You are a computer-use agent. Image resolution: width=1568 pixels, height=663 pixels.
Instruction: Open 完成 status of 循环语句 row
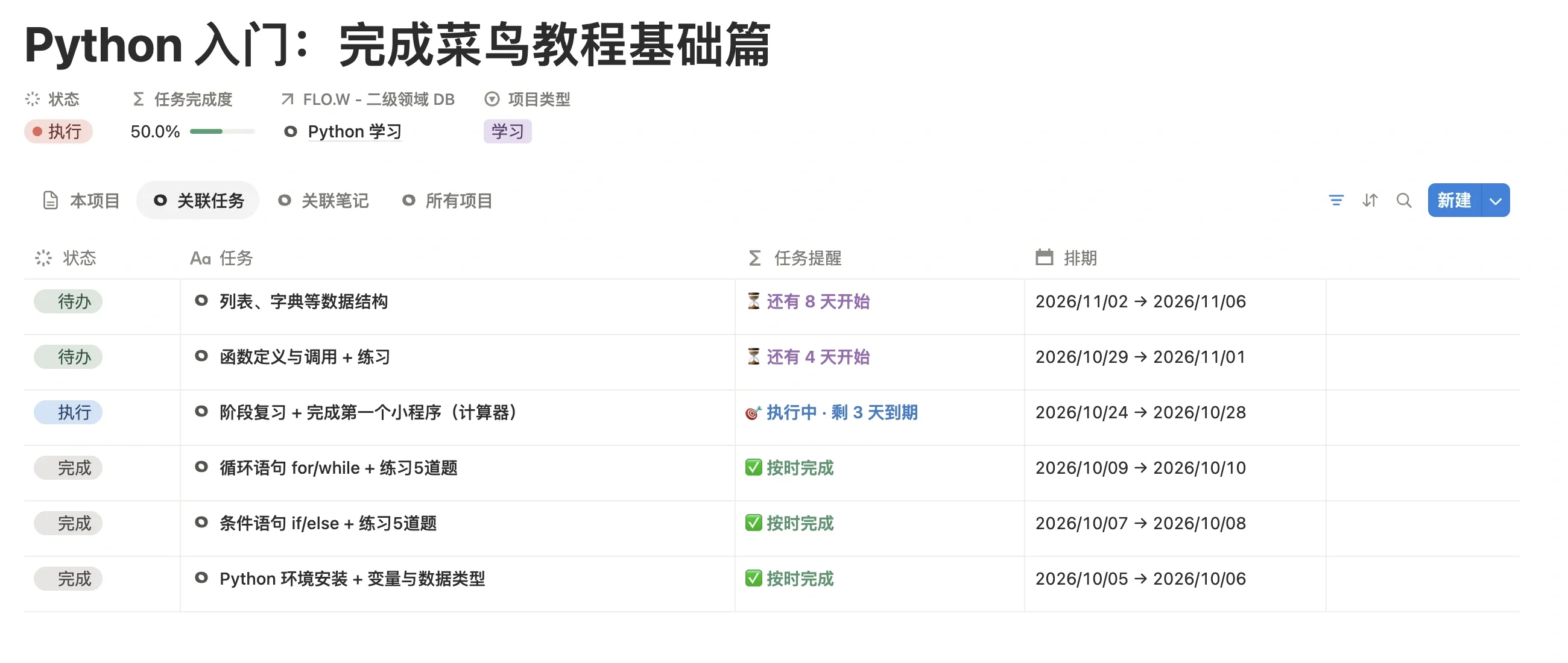[68, 468]
